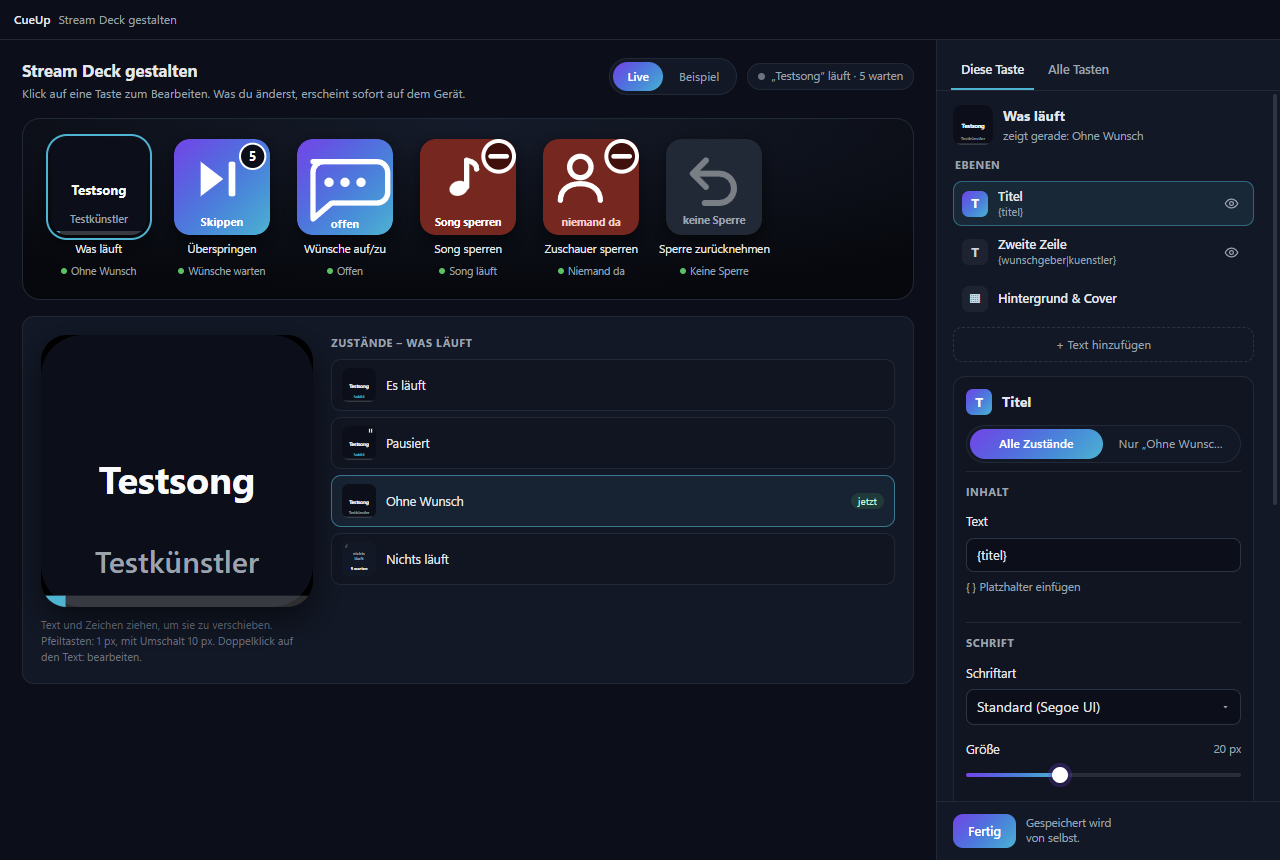Select the Zuschauer sperren person key
The height and width of the screenshot is (860, 1280).
pos(591,187)
